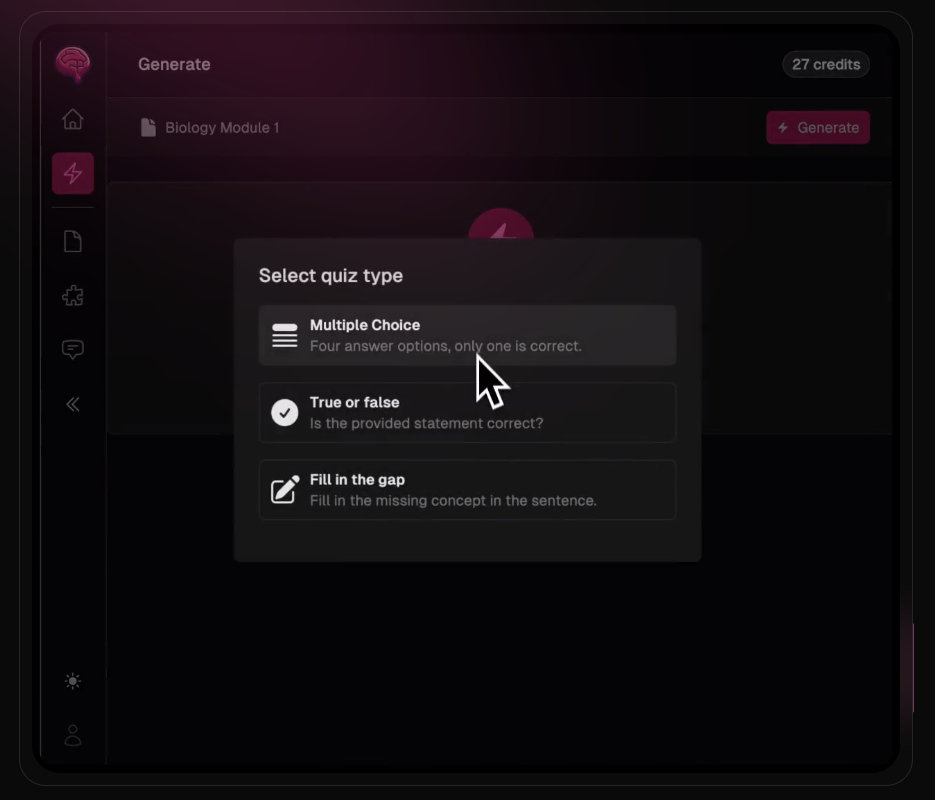Choose the Fill in the gap quiz type

(x=467, y=490)
